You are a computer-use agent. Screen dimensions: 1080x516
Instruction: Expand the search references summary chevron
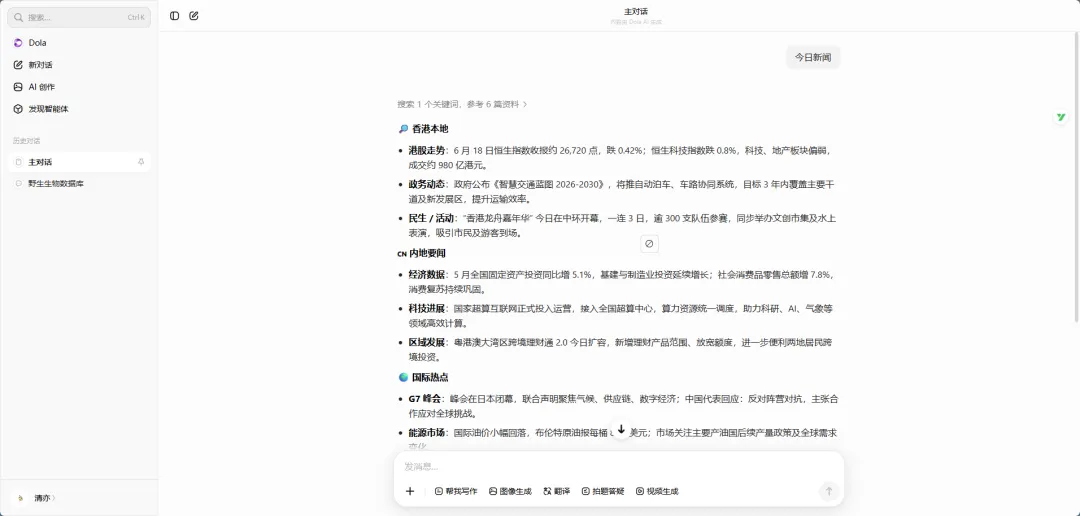coord(525,105)
